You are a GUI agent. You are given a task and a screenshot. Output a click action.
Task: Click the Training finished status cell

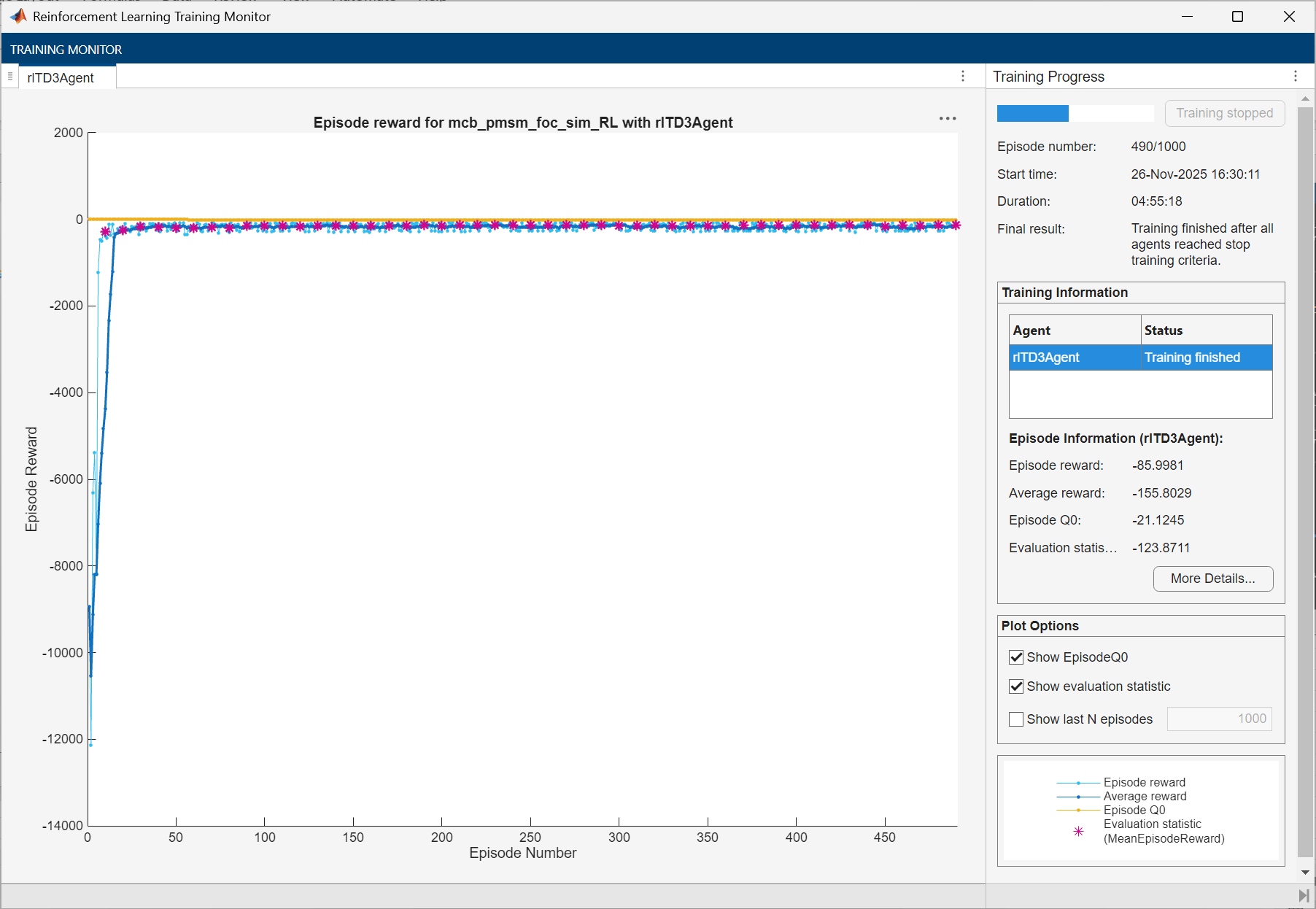coord(1207,357)
